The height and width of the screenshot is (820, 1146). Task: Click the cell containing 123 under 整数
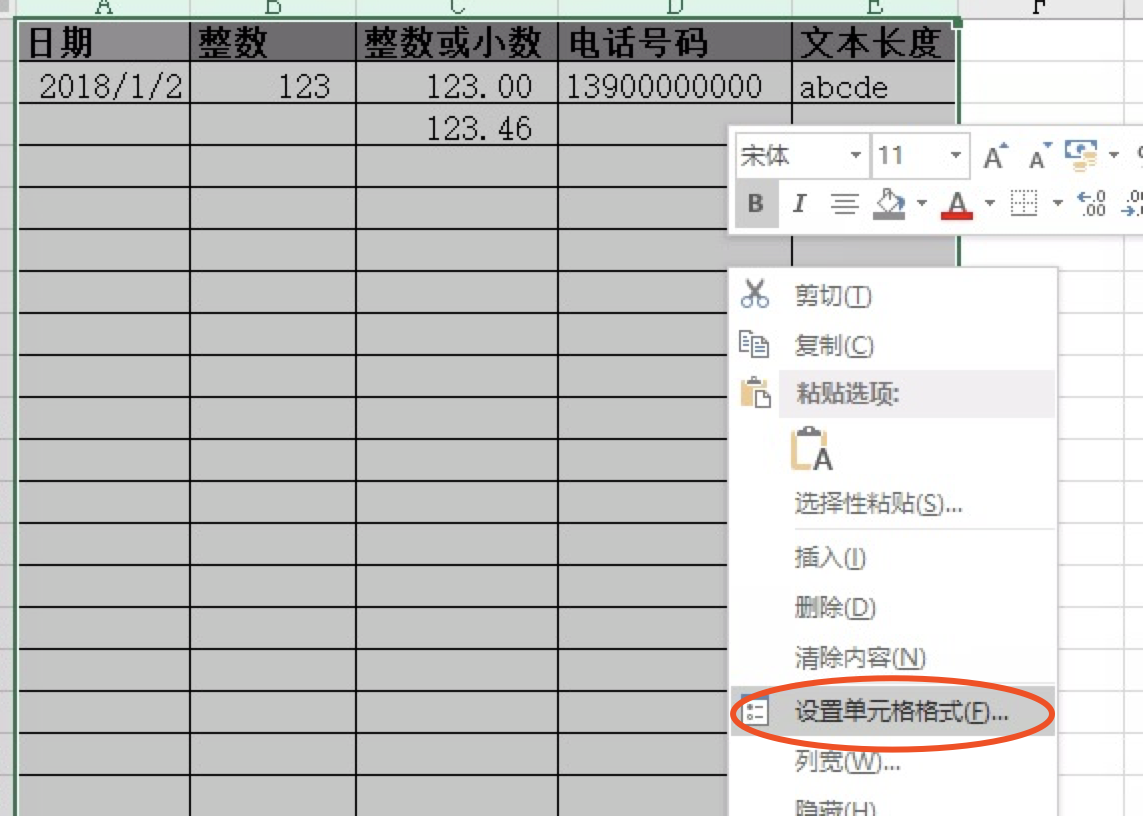pyautogui.click(x=273, y=83)
